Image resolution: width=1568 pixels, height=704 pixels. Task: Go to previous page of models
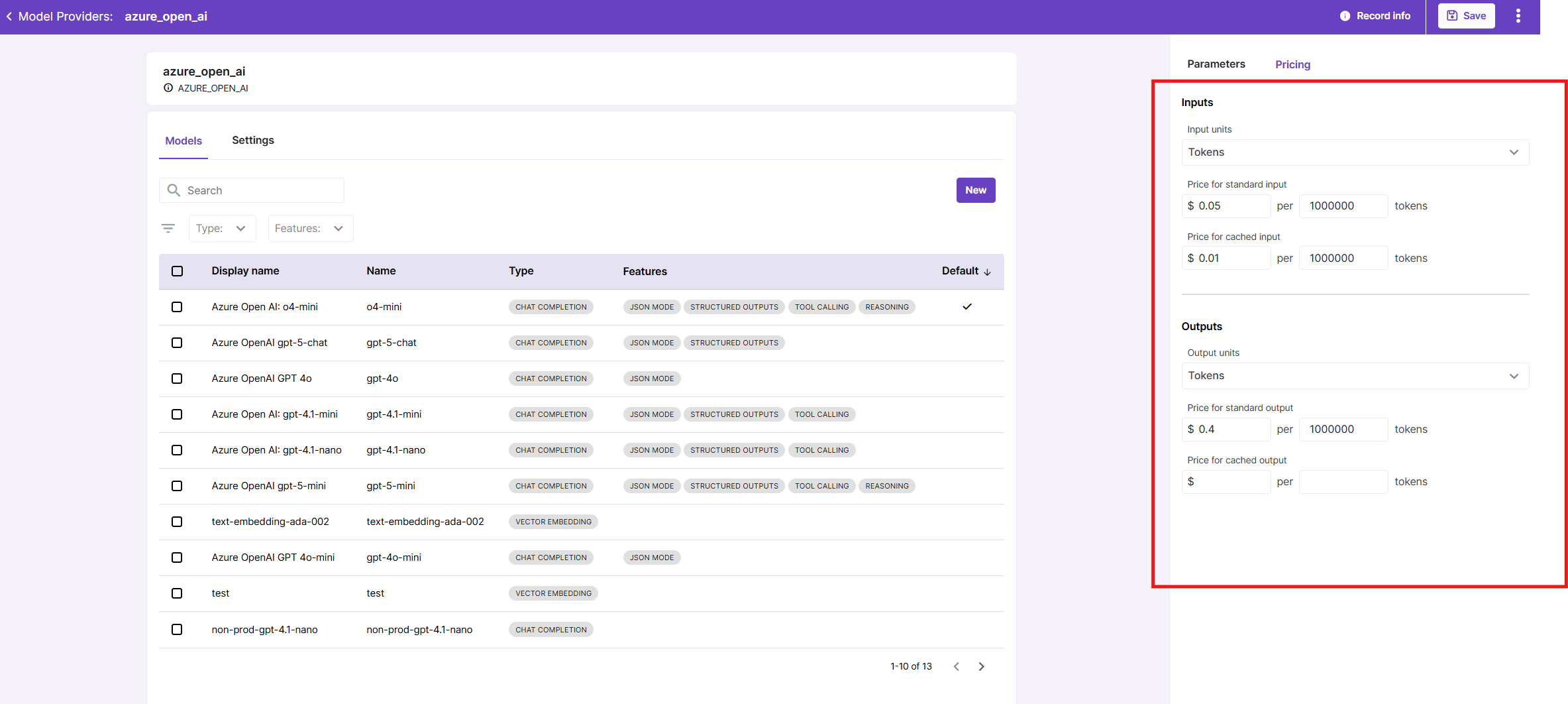[x=956, y=667]
